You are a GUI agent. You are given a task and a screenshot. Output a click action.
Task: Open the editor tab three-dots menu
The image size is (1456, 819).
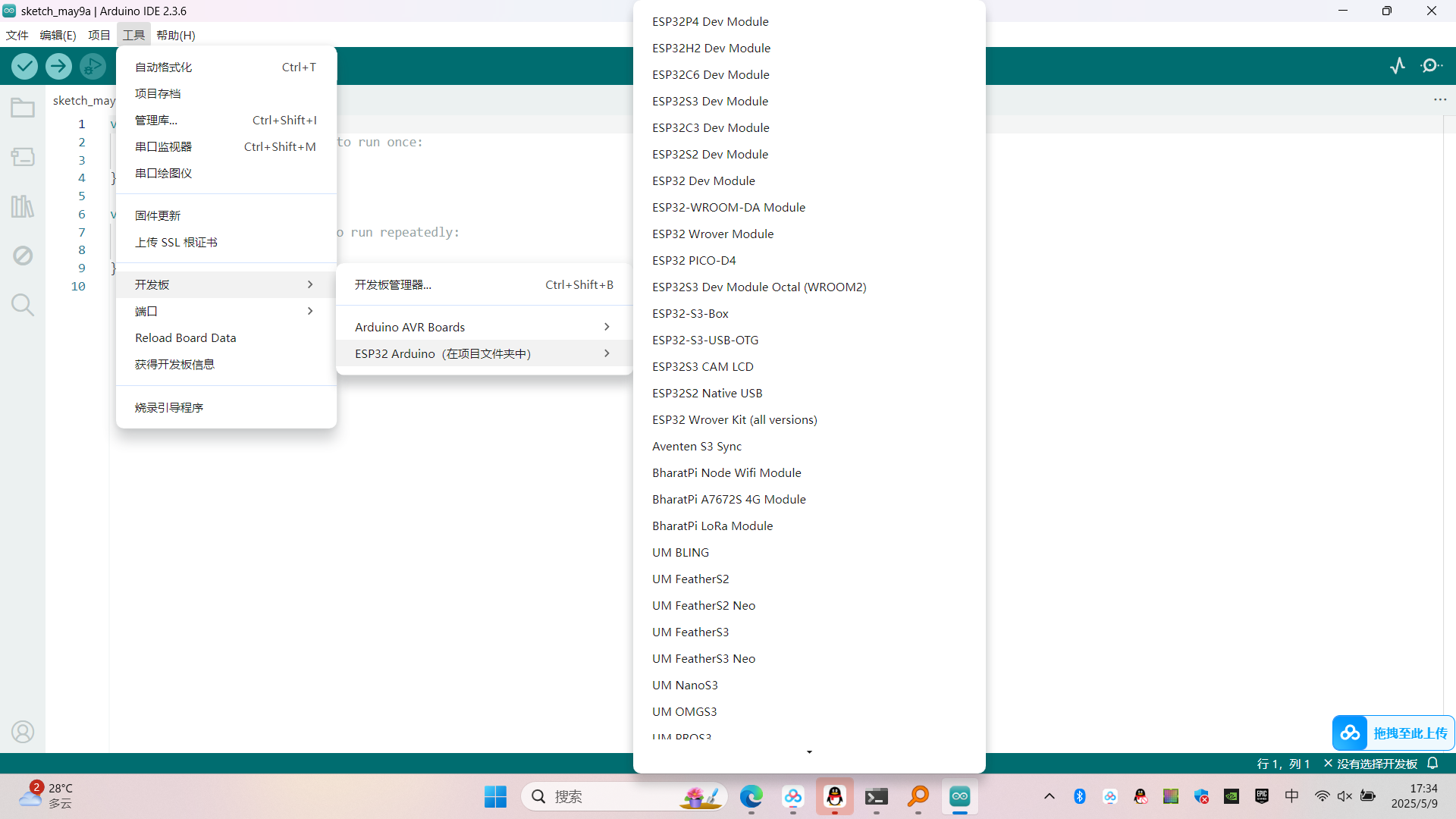pyautogui.click(x=1440, y=100)
